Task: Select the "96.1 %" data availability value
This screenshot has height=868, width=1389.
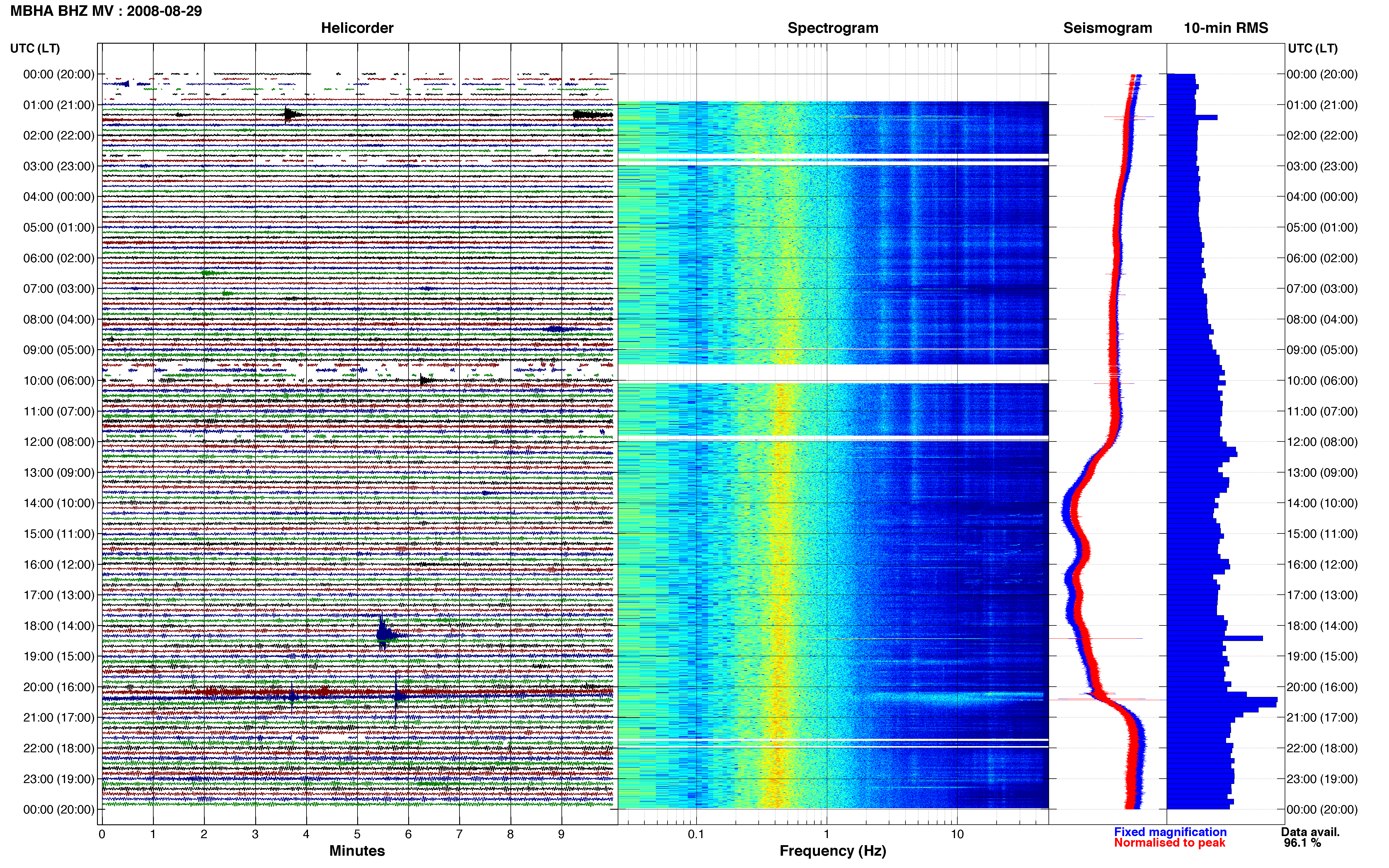Action: [x=1302, y=843]
